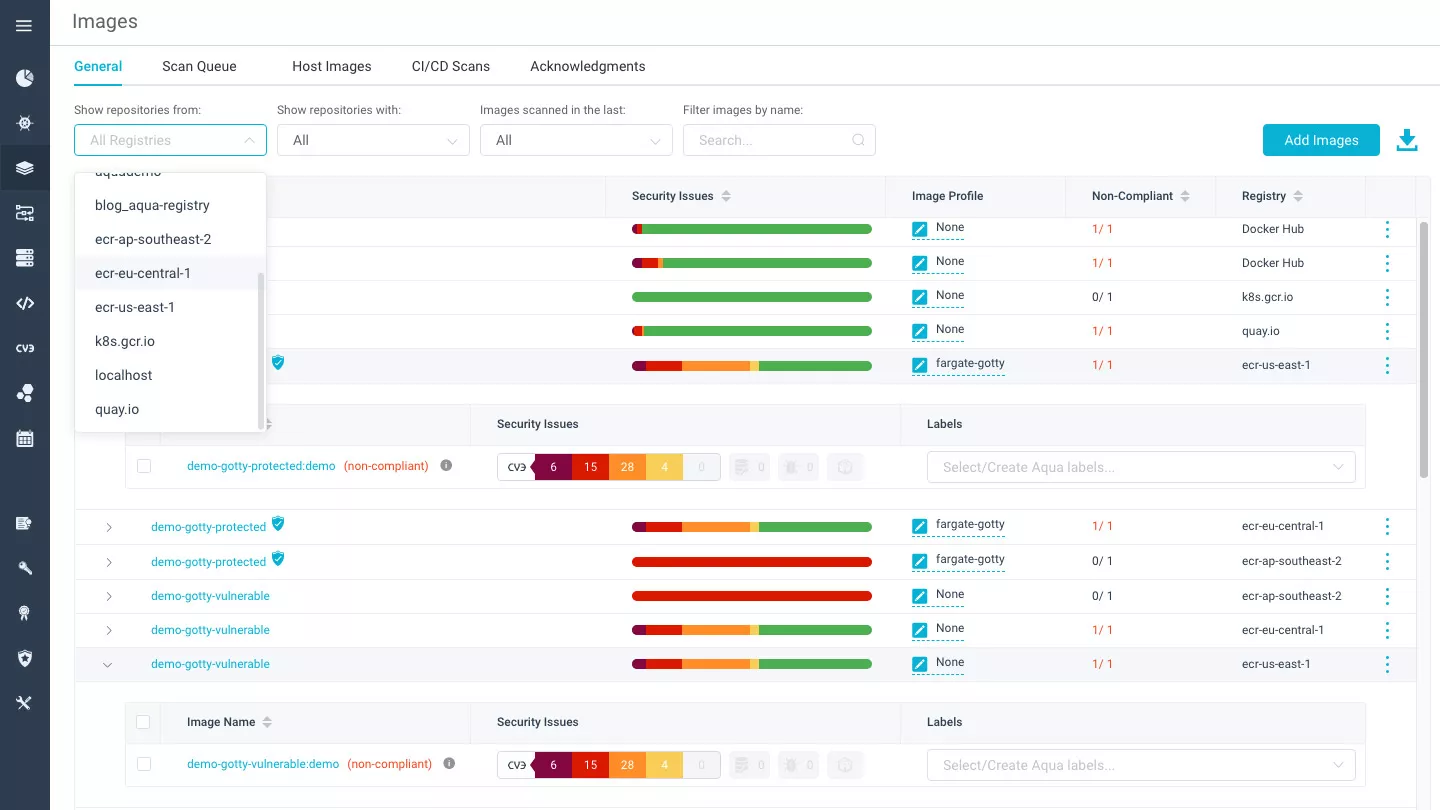Screen dimensions: 1440x810
Task: Check the demo-gotty-vulnerable:demo checkbox
Action: click(x=144, y=764)
